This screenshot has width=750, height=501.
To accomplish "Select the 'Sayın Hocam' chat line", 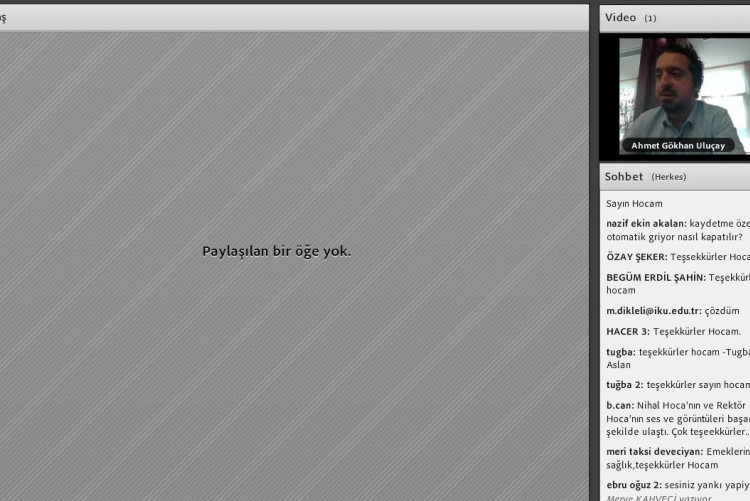I will pyautogui.click(x=634, y=203).
